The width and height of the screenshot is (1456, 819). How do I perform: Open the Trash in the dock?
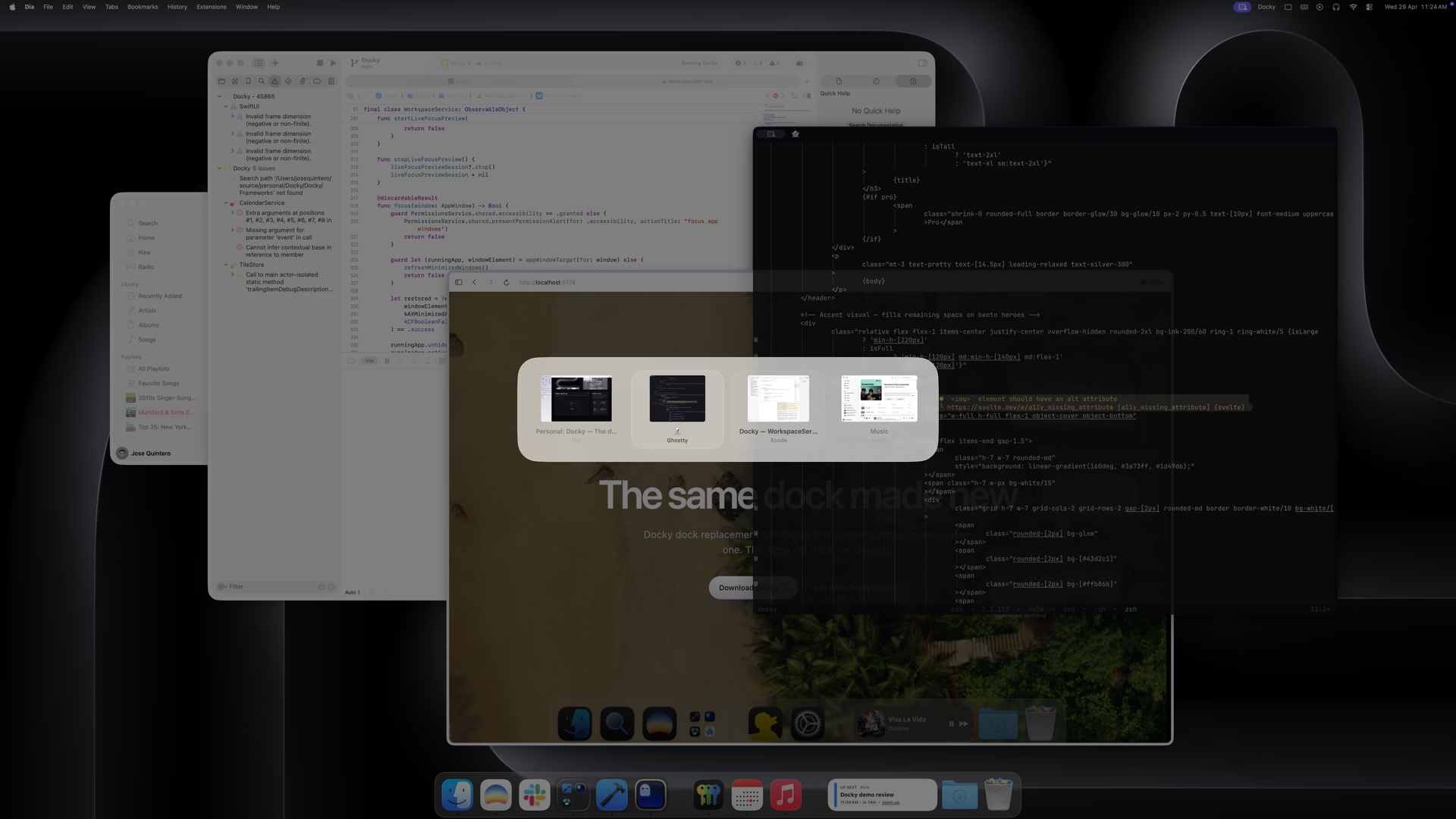tap(998, 795)
